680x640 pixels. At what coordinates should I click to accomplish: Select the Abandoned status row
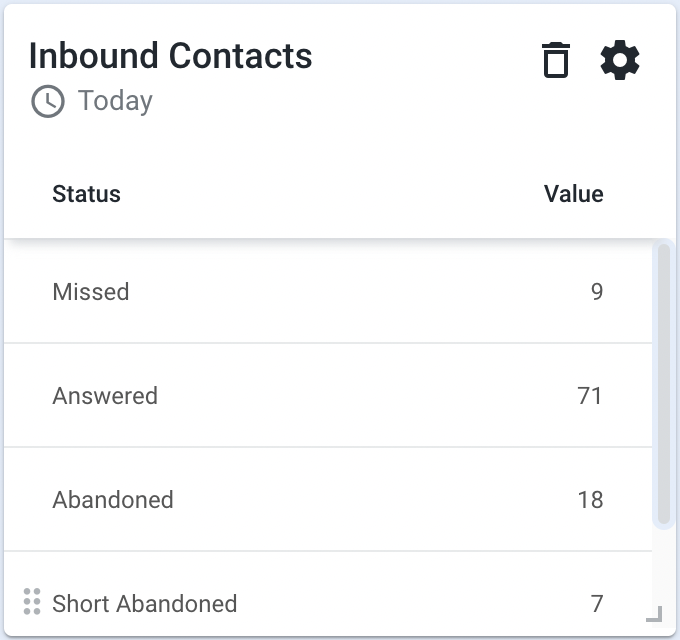[x=328, y=499]
